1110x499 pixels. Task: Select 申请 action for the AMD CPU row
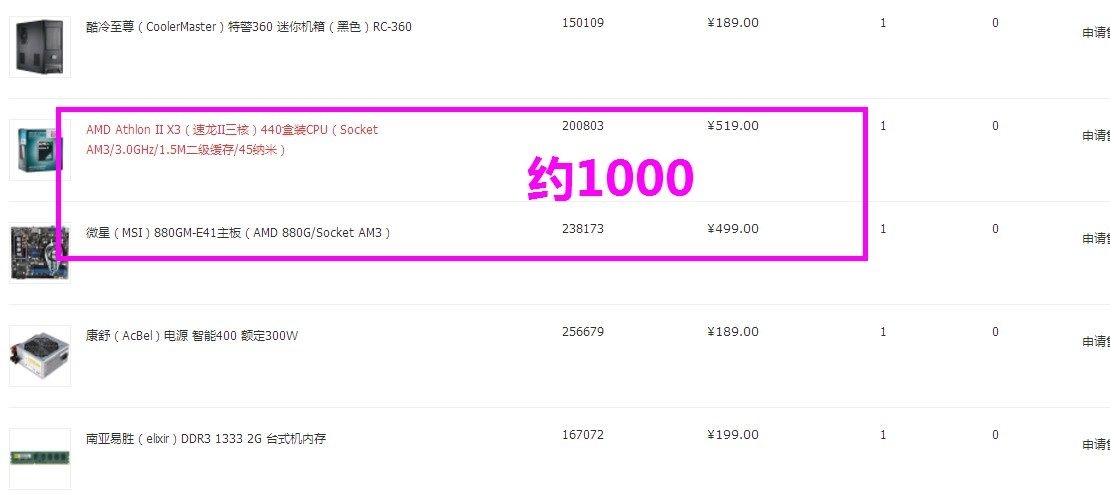1096,135
